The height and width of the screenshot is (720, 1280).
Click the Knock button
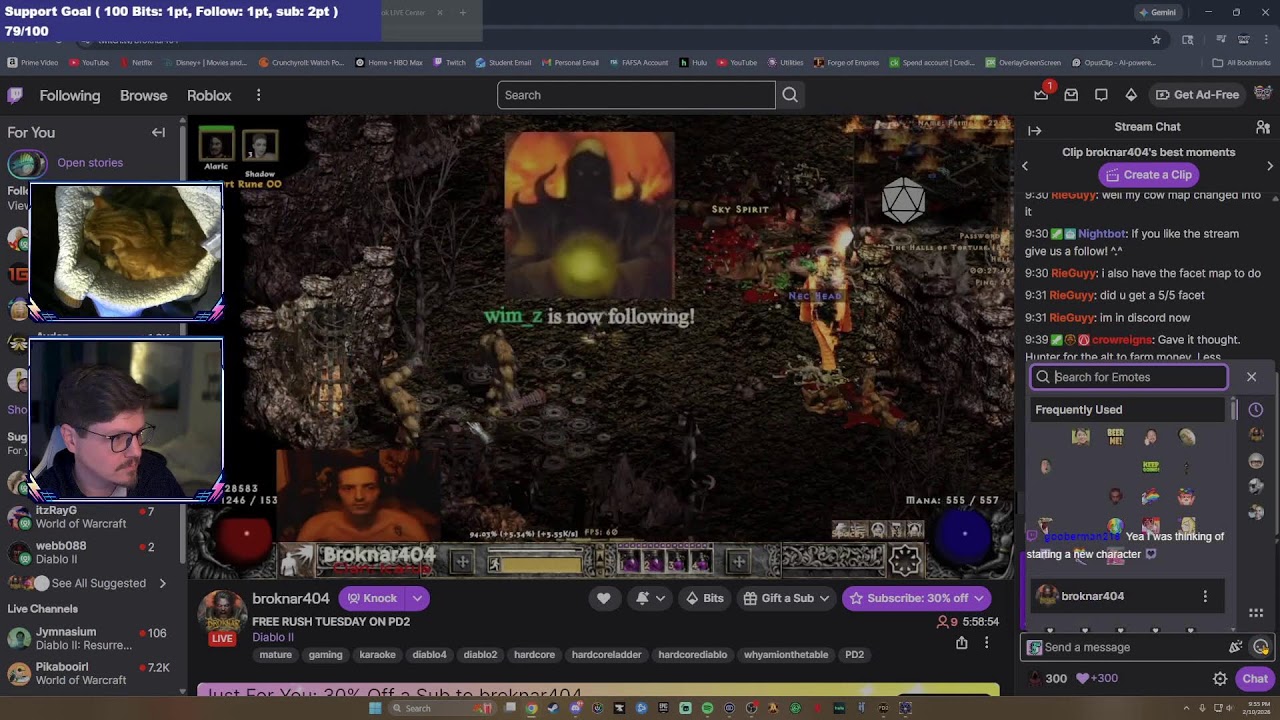372,598
